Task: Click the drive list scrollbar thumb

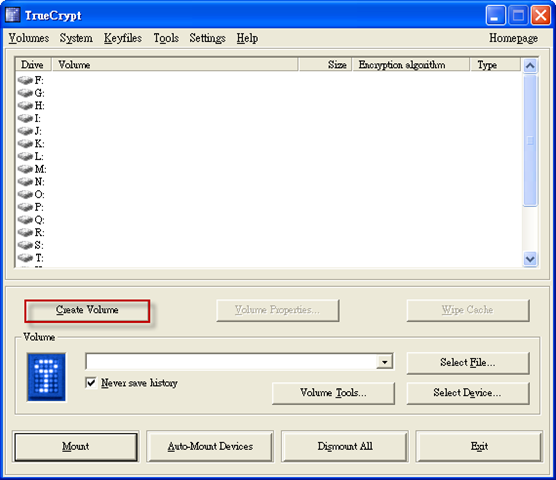Action: pyautogui.click(x=530, y=140)
